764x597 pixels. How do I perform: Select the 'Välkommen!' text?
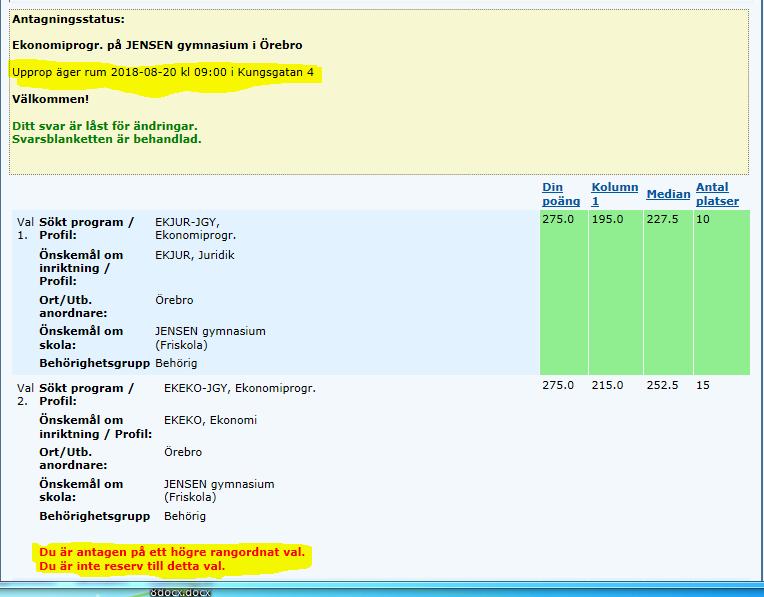[51, 99]
